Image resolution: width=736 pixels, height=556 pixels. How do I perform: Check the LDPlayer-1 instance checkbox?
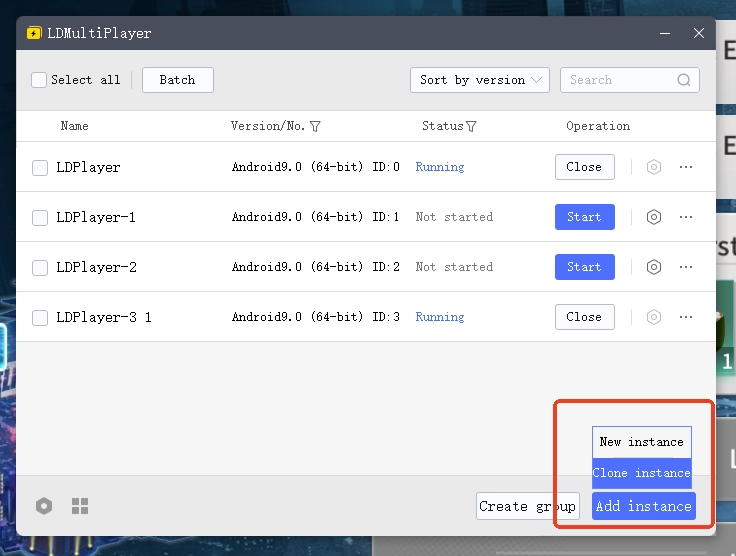click(40, 217)
